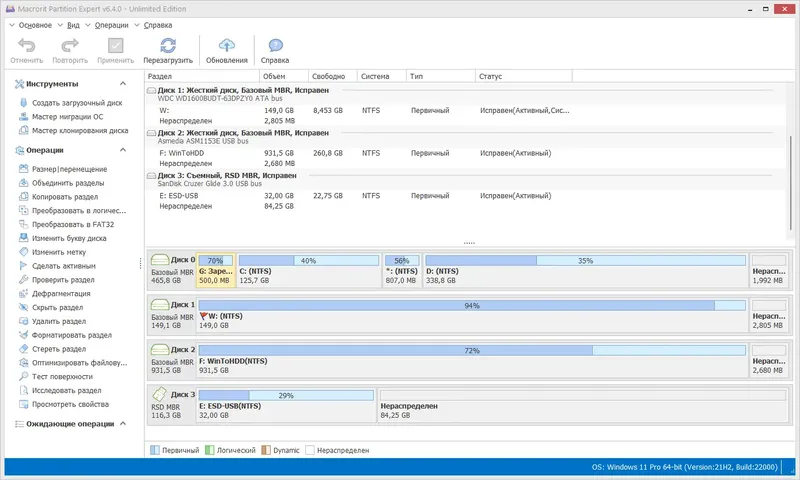The width and height of the screenshot is (800, 480).
Task: Select G: 500,0 MB partition block
Action: [x=216, y=270]
